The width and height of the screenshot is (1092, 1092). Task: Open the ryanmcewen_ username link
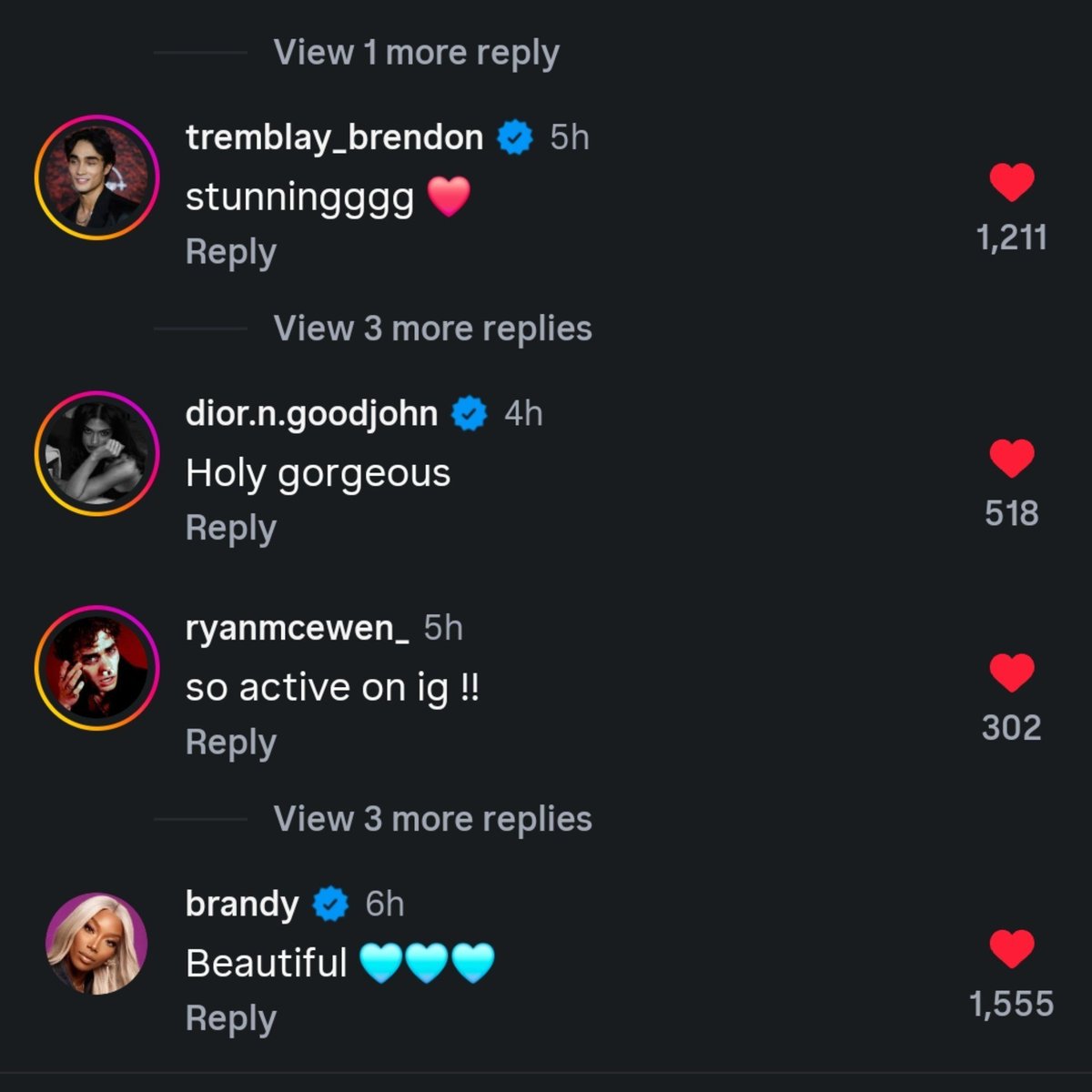(298, 628)
